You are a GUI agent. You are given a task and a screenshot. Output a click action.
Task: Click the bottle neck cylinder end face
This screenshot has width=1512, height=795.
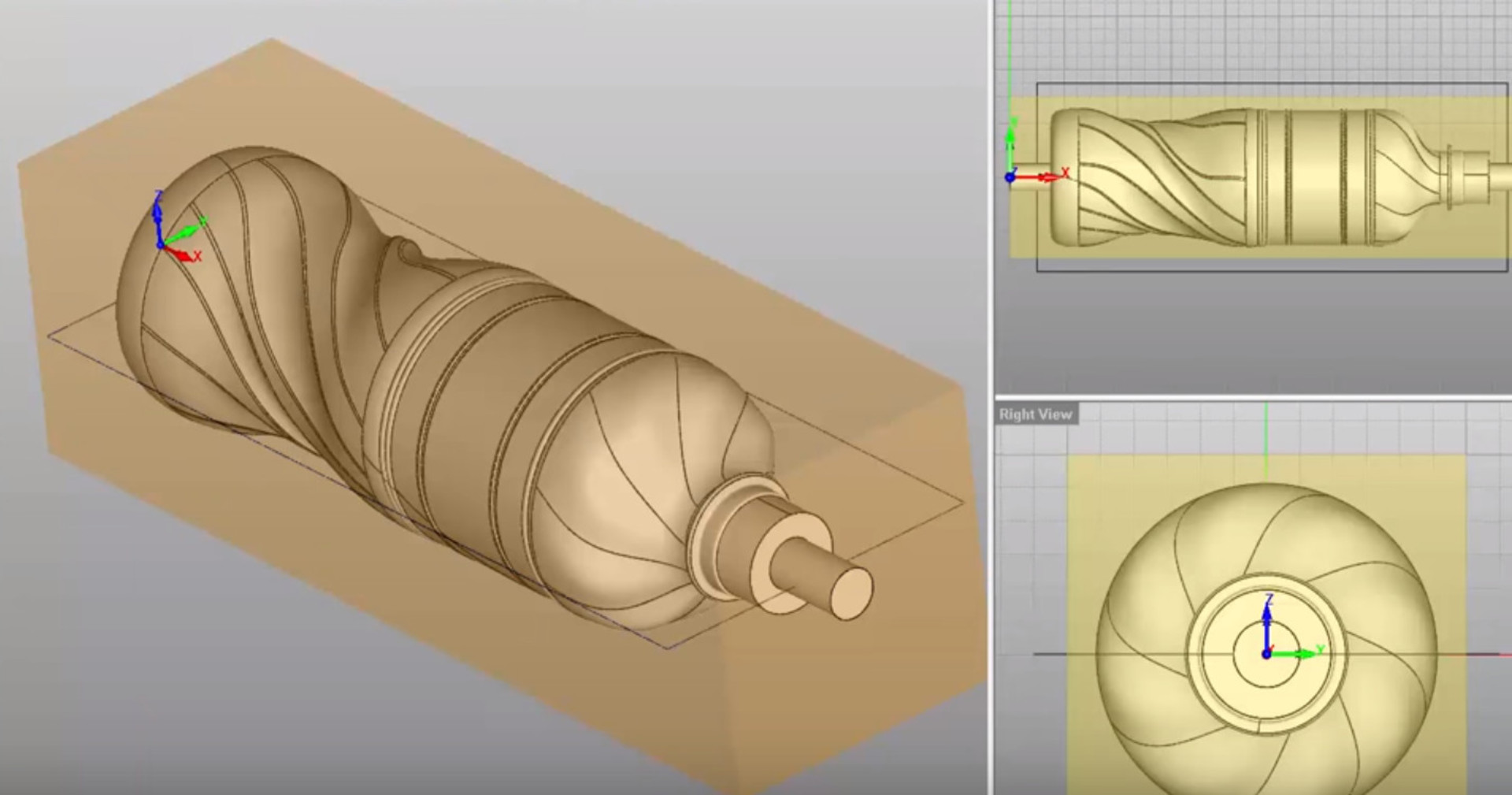pyautogui.click(x=851, y=593)
